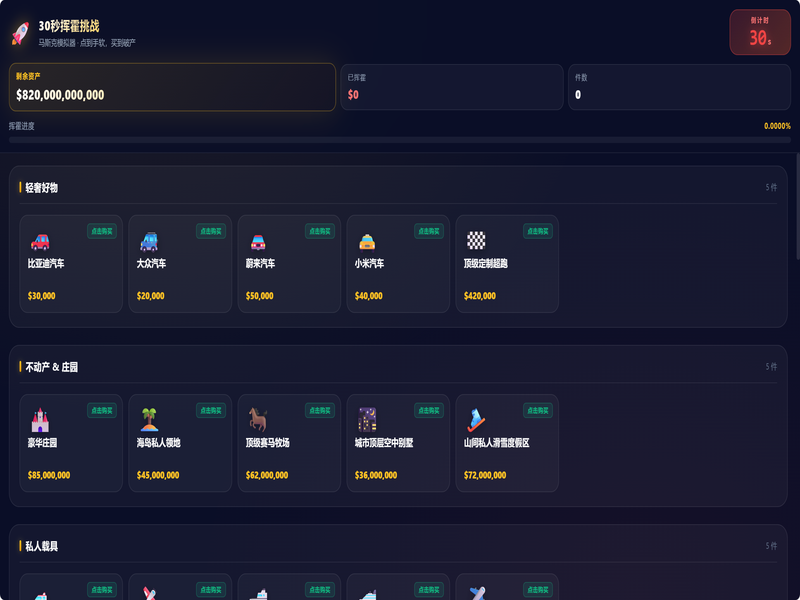Click the 小米汽车 item name
Screen dimensions: 800x600
tap(369, 264)
